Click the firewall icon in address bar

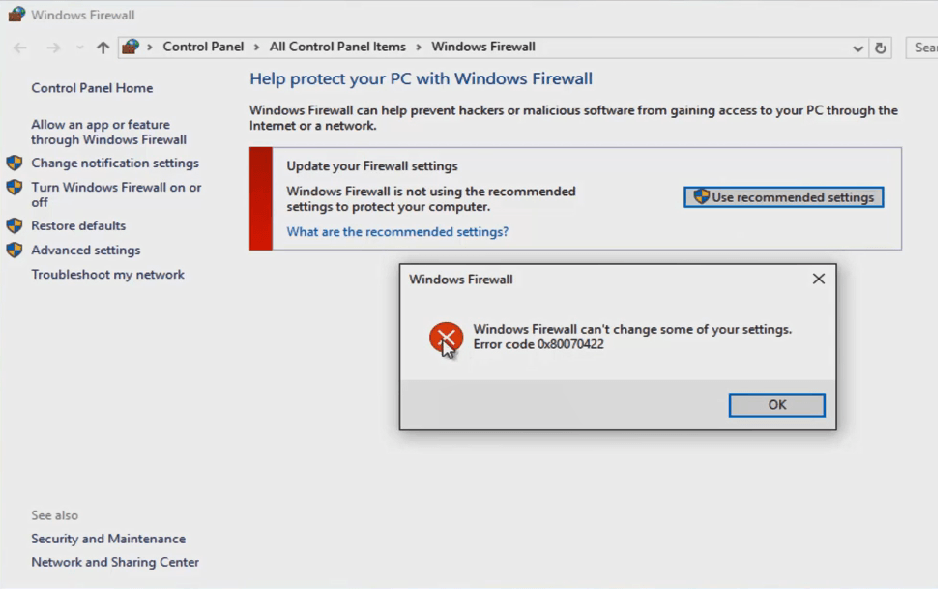pyautogui.click(x=130, y=47)
